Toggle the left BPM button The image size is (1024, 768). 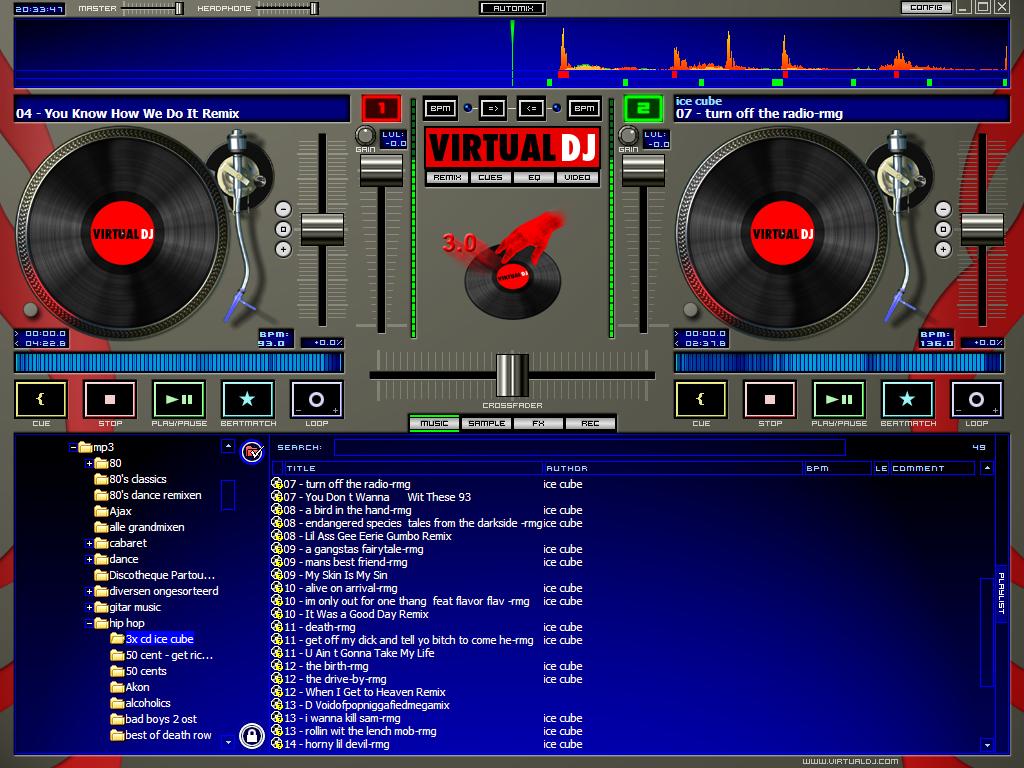coord(440,108)
